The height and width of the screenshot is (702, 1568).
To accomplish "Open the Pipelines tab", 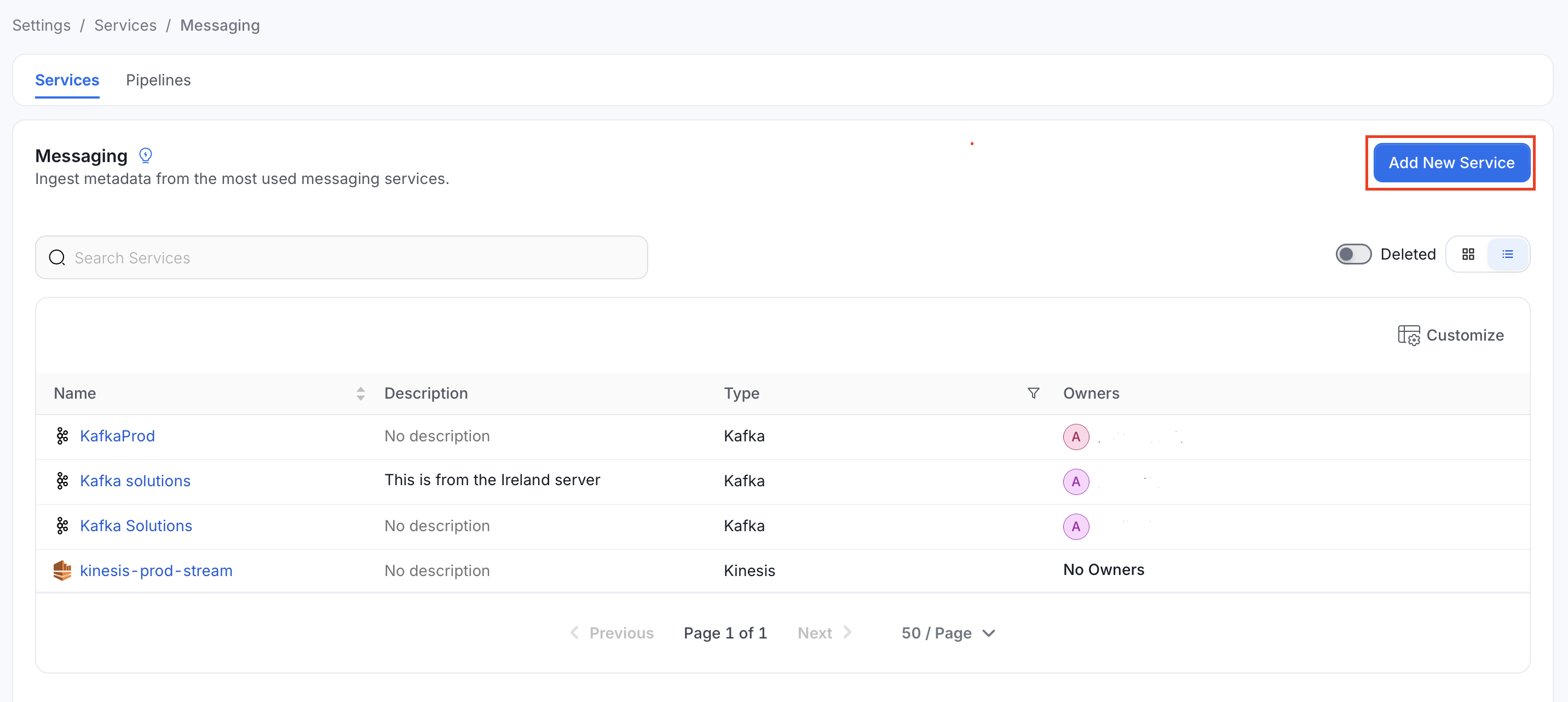I will [158, 80].
